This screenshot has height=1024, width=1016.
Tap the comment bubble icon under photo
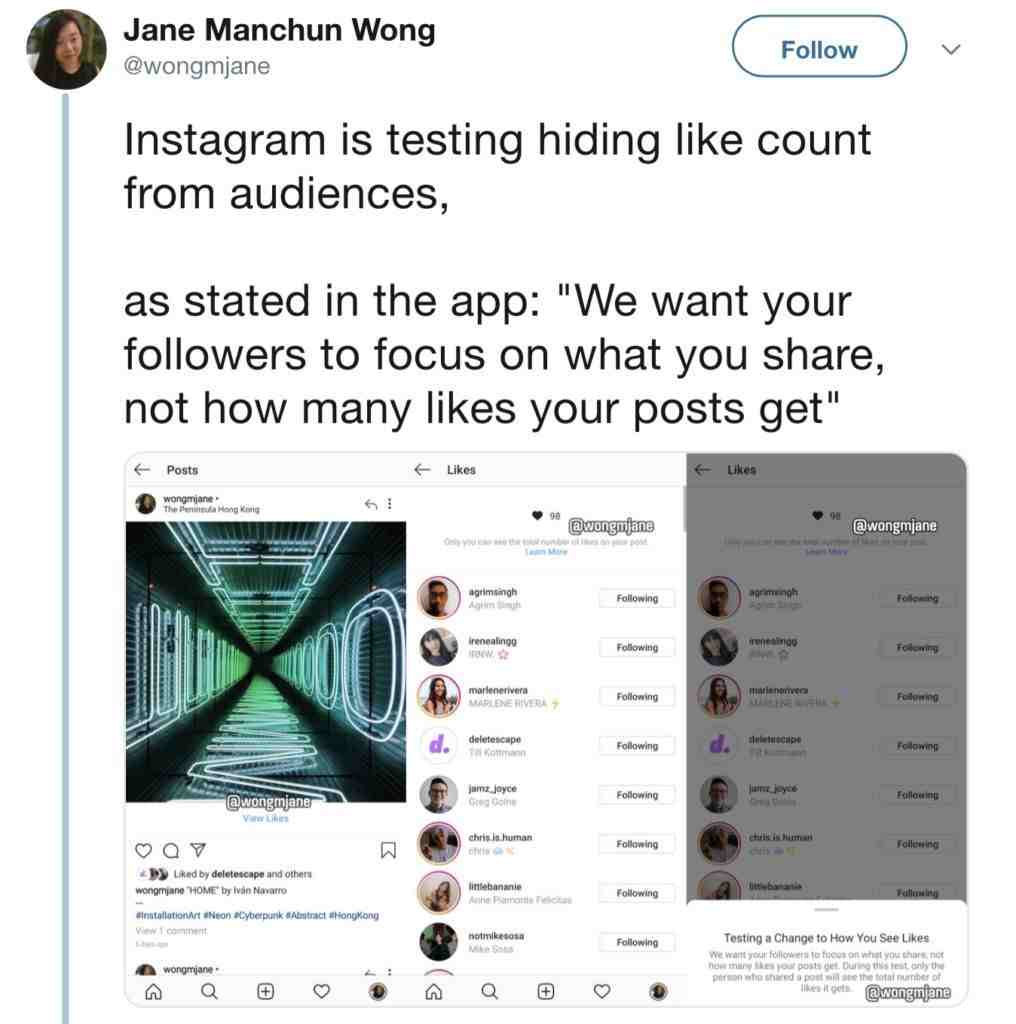click(170, 850)
